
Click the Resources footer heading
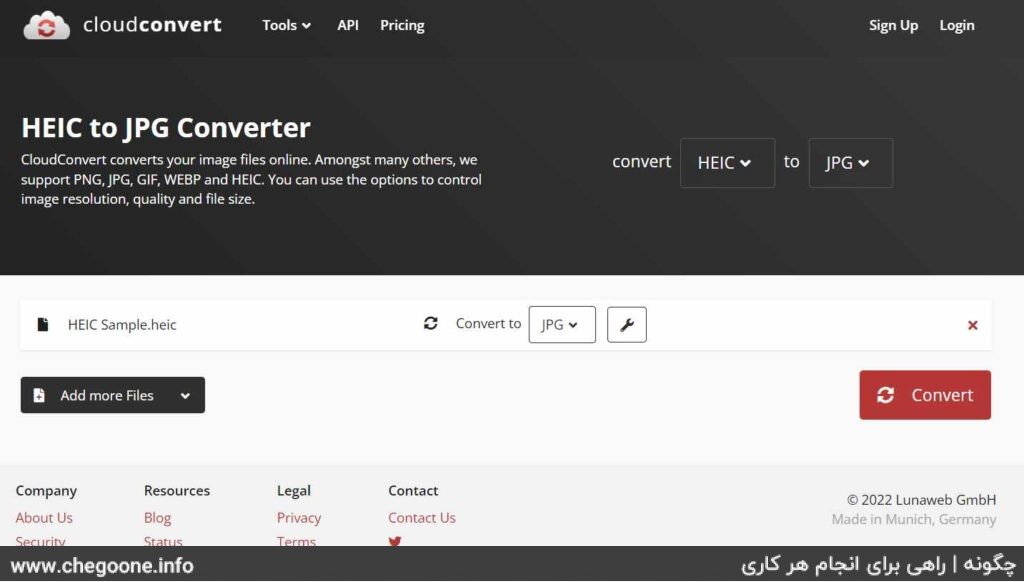[x=177, y=491]
